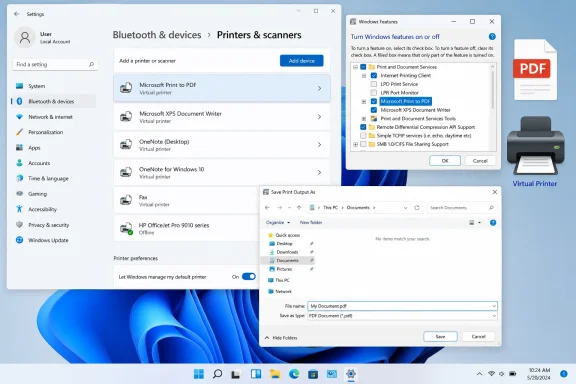Refresh the Documents folder in Save dialog

[x=417, y=208]
